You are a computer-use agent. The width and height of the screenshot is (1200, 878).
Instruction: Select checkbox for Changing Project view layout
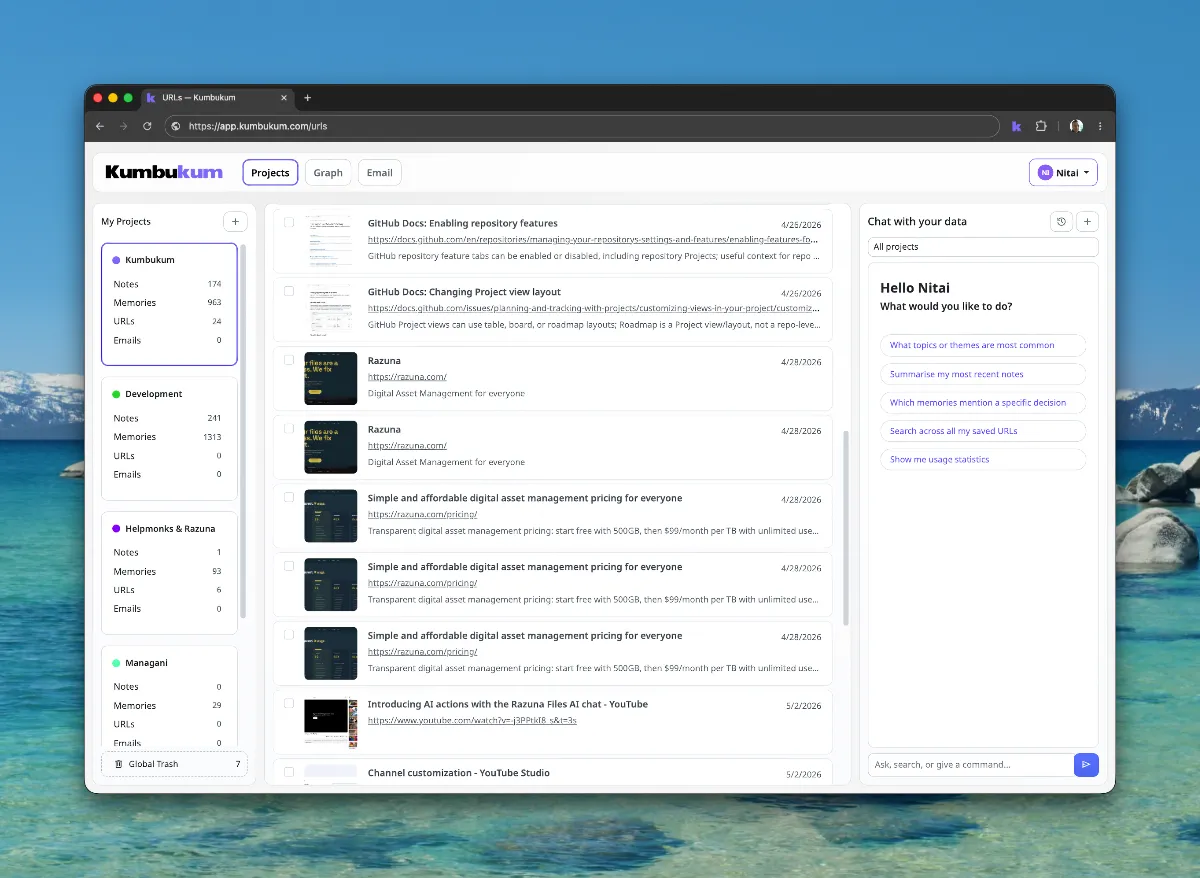pos(289,291)
